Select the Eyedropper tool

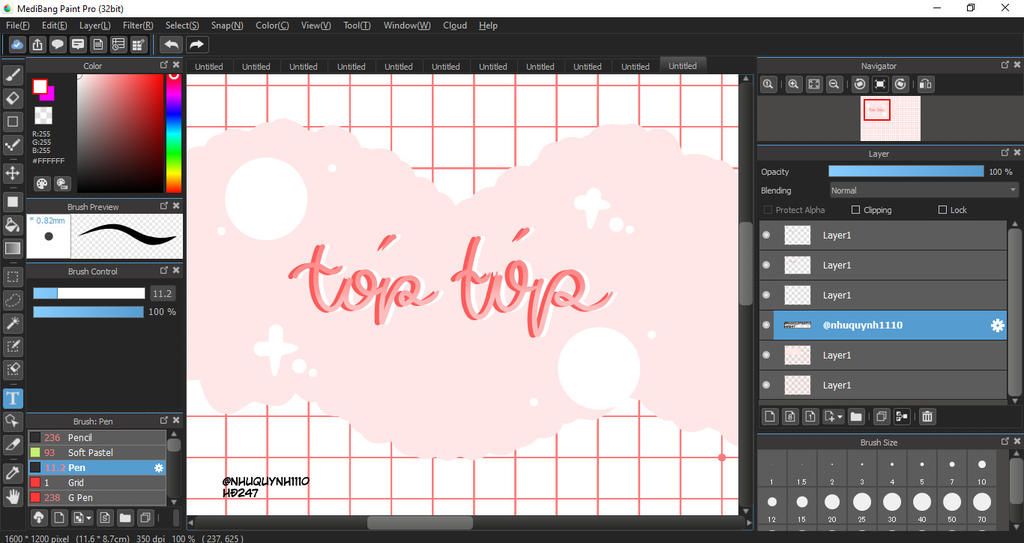tap(12, 473)
